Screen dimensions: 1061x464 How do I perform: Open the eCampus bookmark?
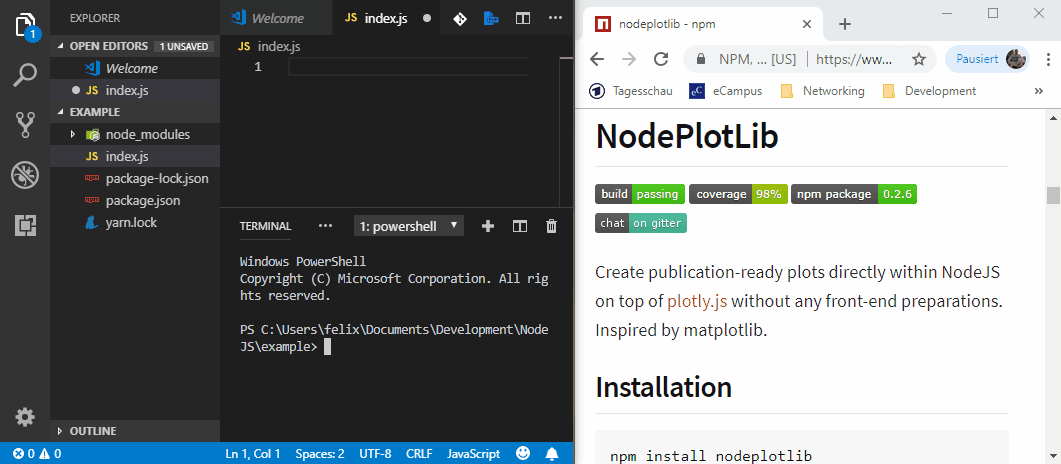click(x=725, y=91)
